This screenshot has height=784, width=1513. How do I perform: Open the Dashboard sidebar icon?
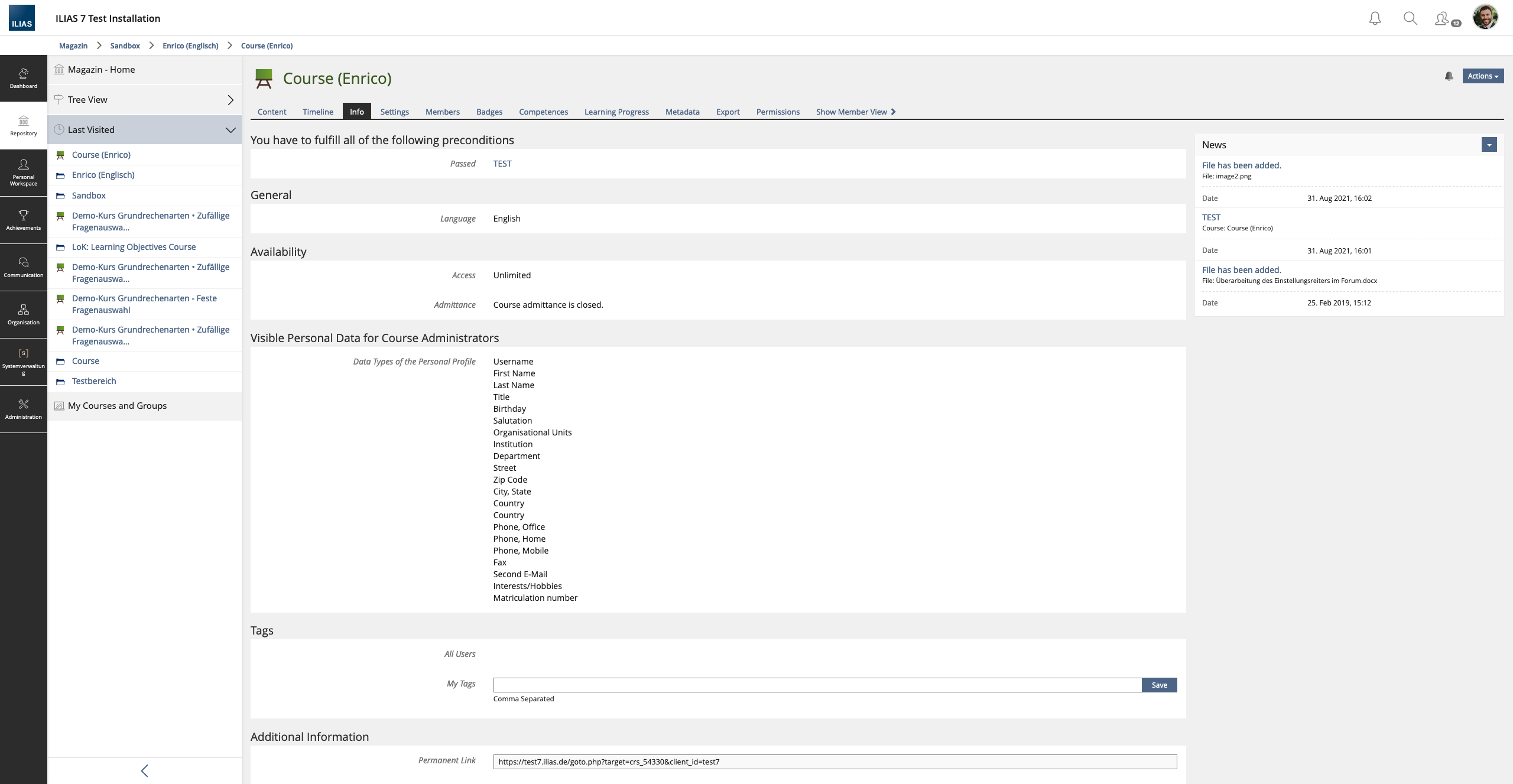(x=24, y=78)
